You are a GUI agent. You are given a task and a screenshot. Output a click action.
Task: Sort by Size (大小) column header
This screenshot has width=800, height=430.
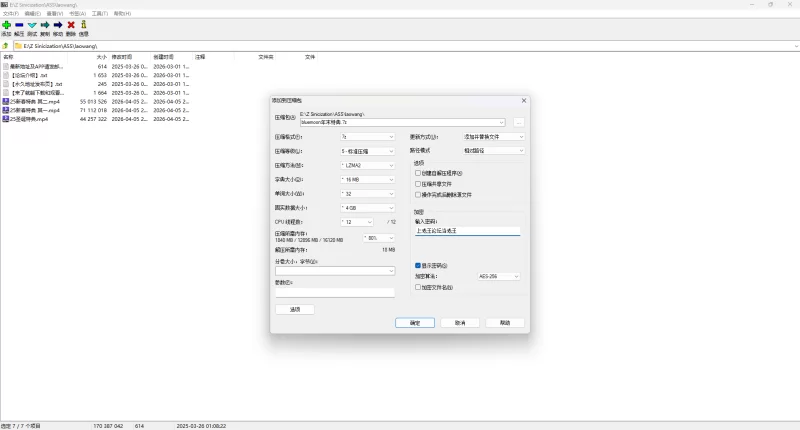[102, 57]
